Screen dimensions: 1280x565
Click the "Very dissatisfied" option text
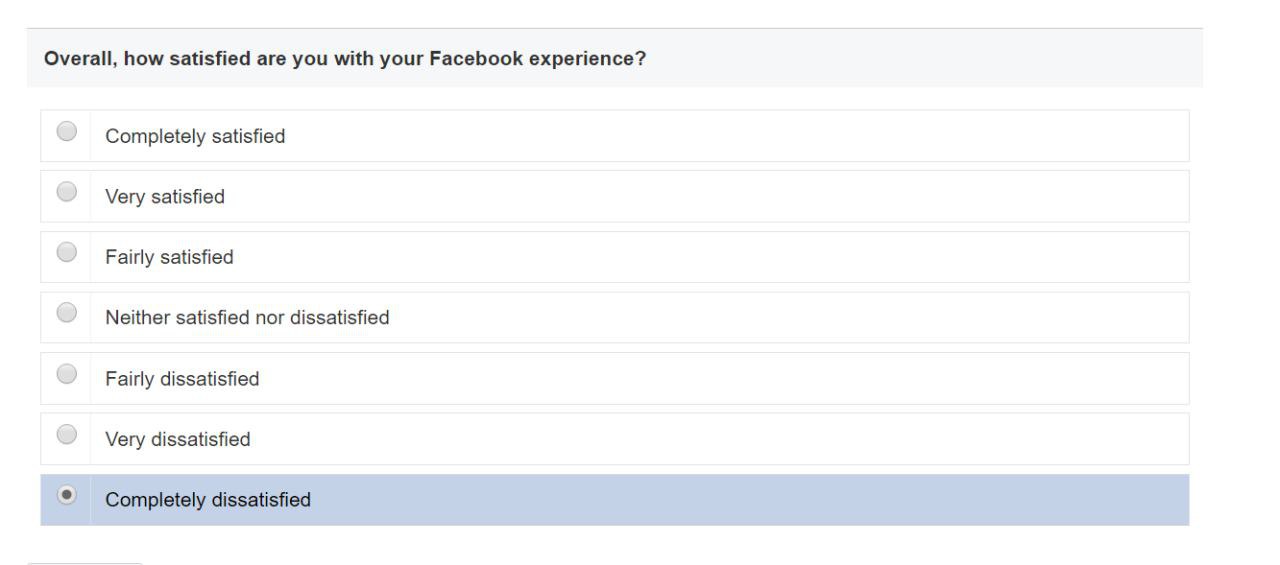point(178,440)
